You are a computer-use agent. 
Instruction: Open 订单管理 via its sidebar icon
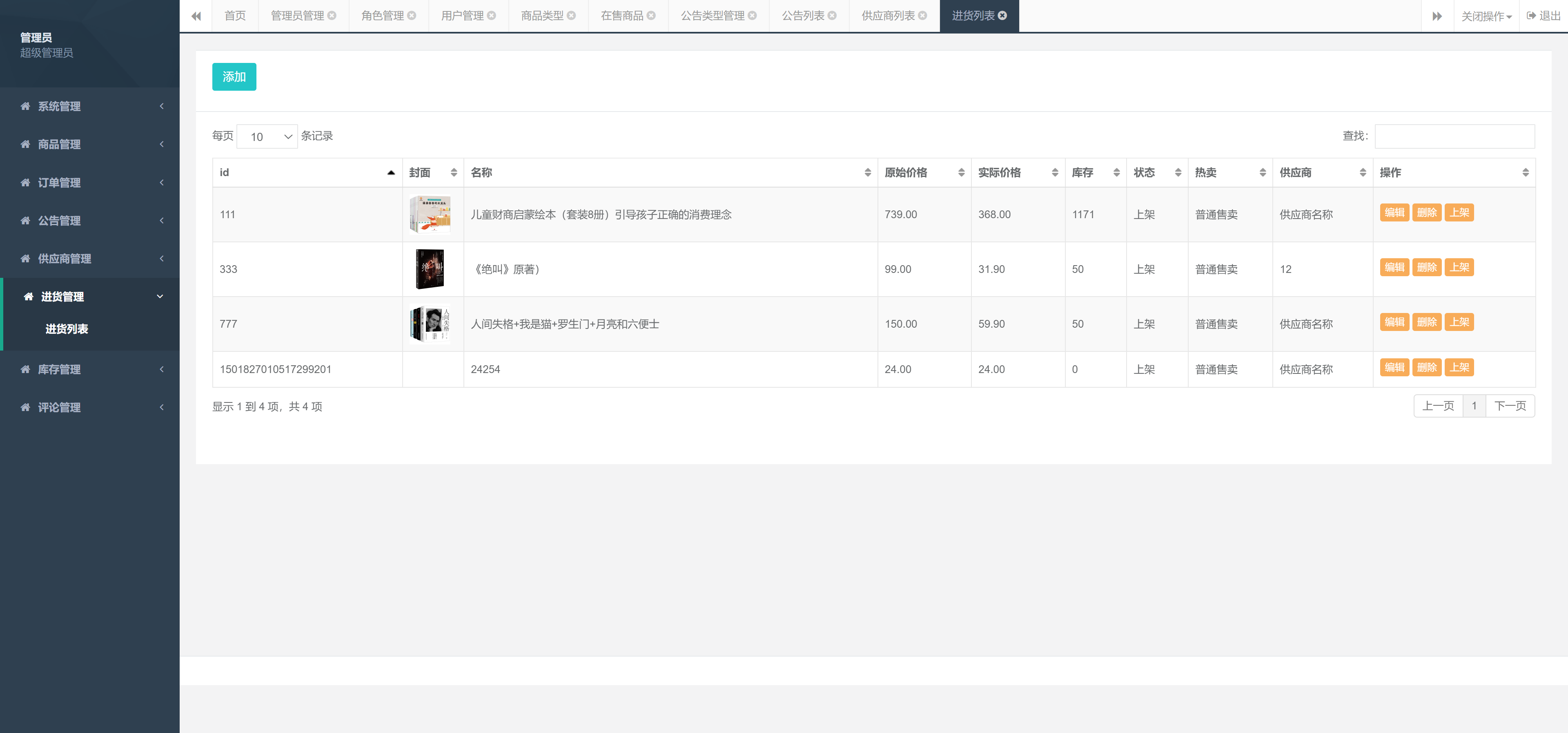pos(25,182)
